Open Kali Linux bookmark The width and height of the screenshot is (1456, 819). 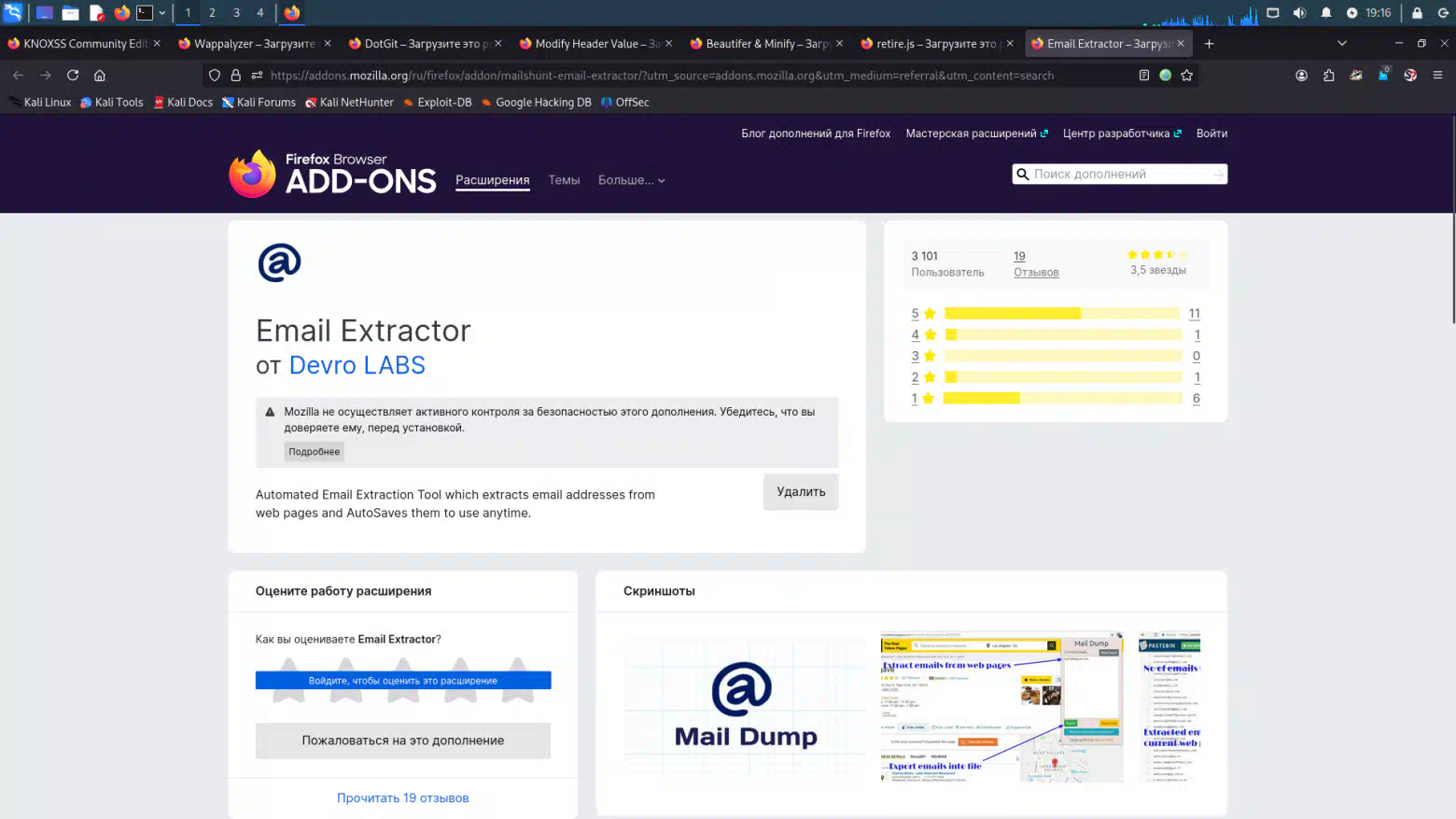tap(40, 103)
